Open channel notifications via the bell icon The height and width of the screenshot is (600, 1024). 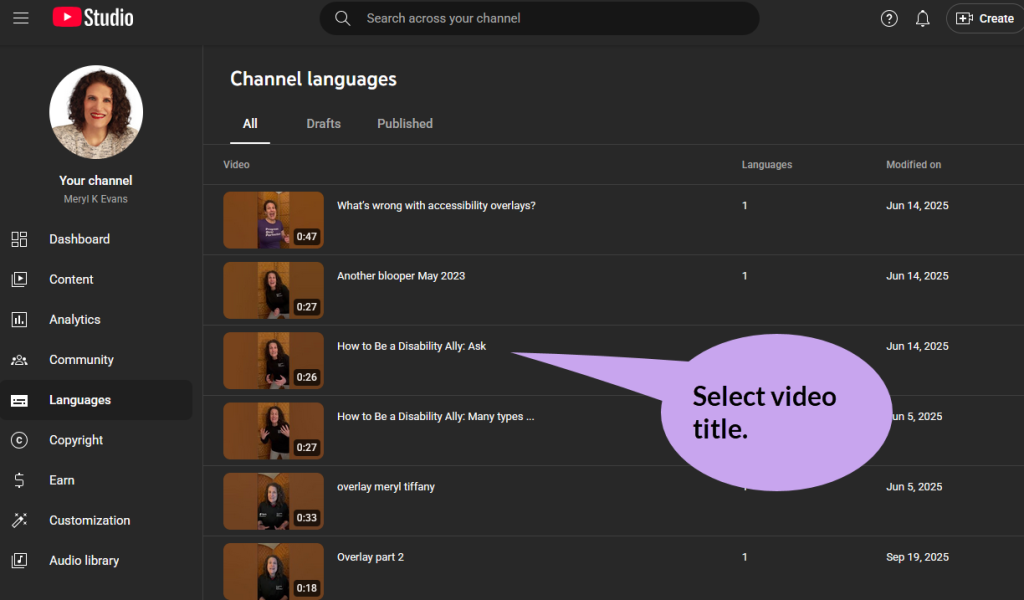[922, 18]
